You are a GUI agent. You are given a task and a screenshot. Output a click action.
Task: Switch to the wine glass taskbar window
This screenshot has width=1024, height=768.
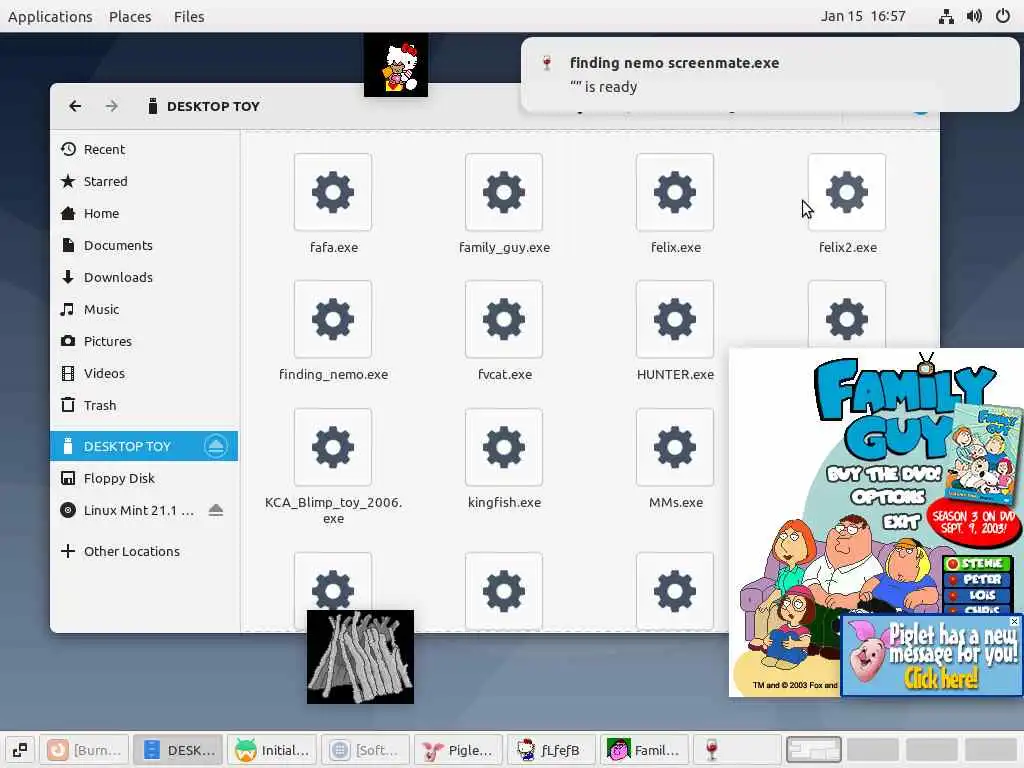point(738,750)
